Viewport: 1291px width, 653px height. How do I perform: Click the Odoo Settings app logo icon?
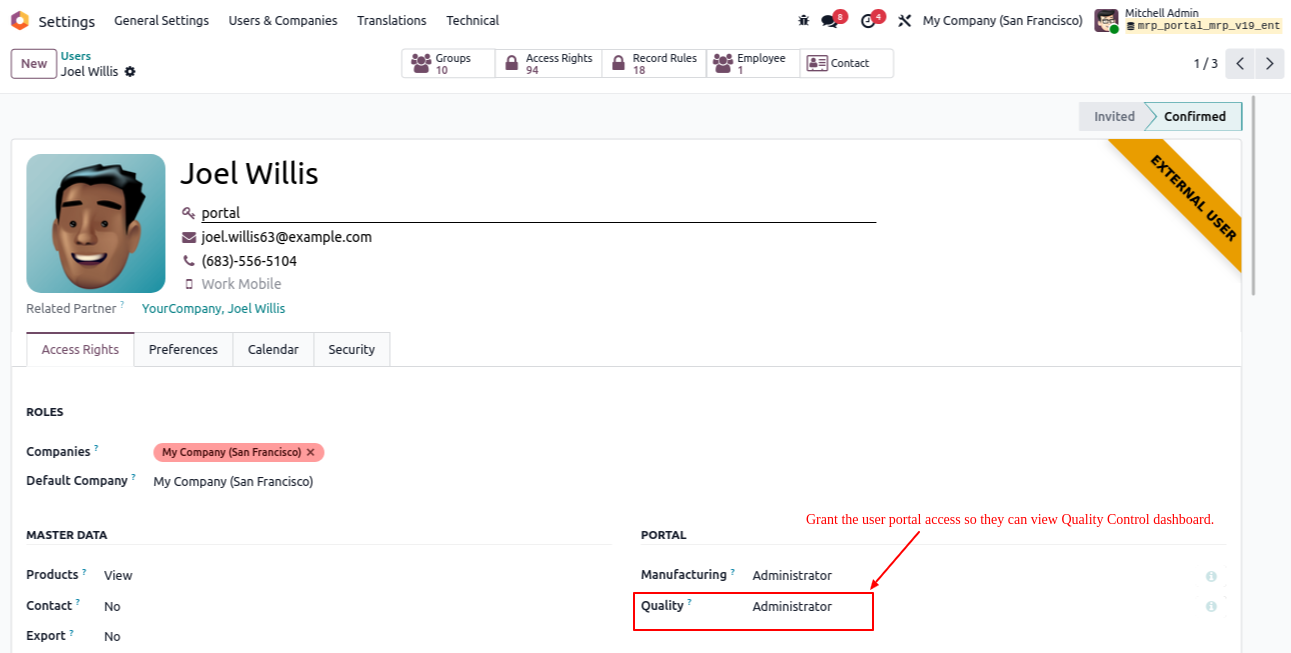[x=20, y=21]
